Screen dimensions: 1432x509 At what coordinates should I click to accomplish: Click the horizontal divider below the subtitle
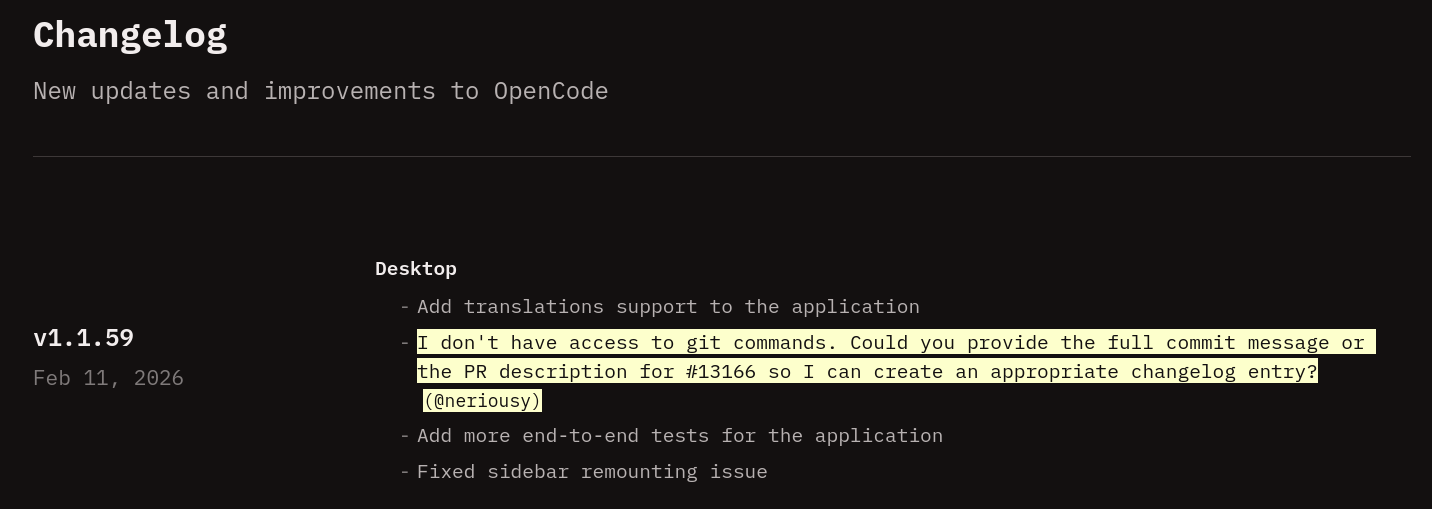point(722,156)
